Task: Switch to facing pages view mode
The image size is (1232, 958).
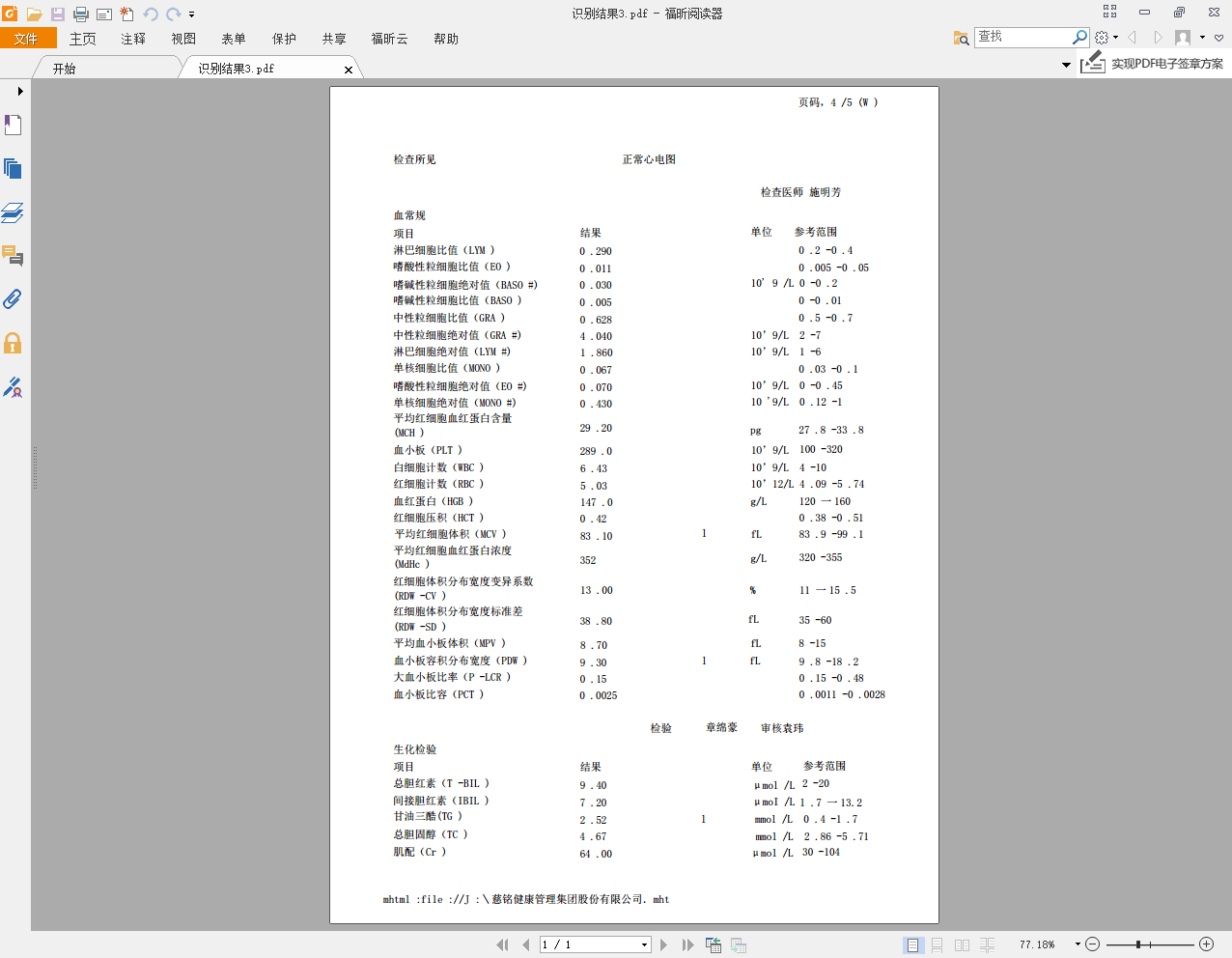Action: tap(962, 944)
